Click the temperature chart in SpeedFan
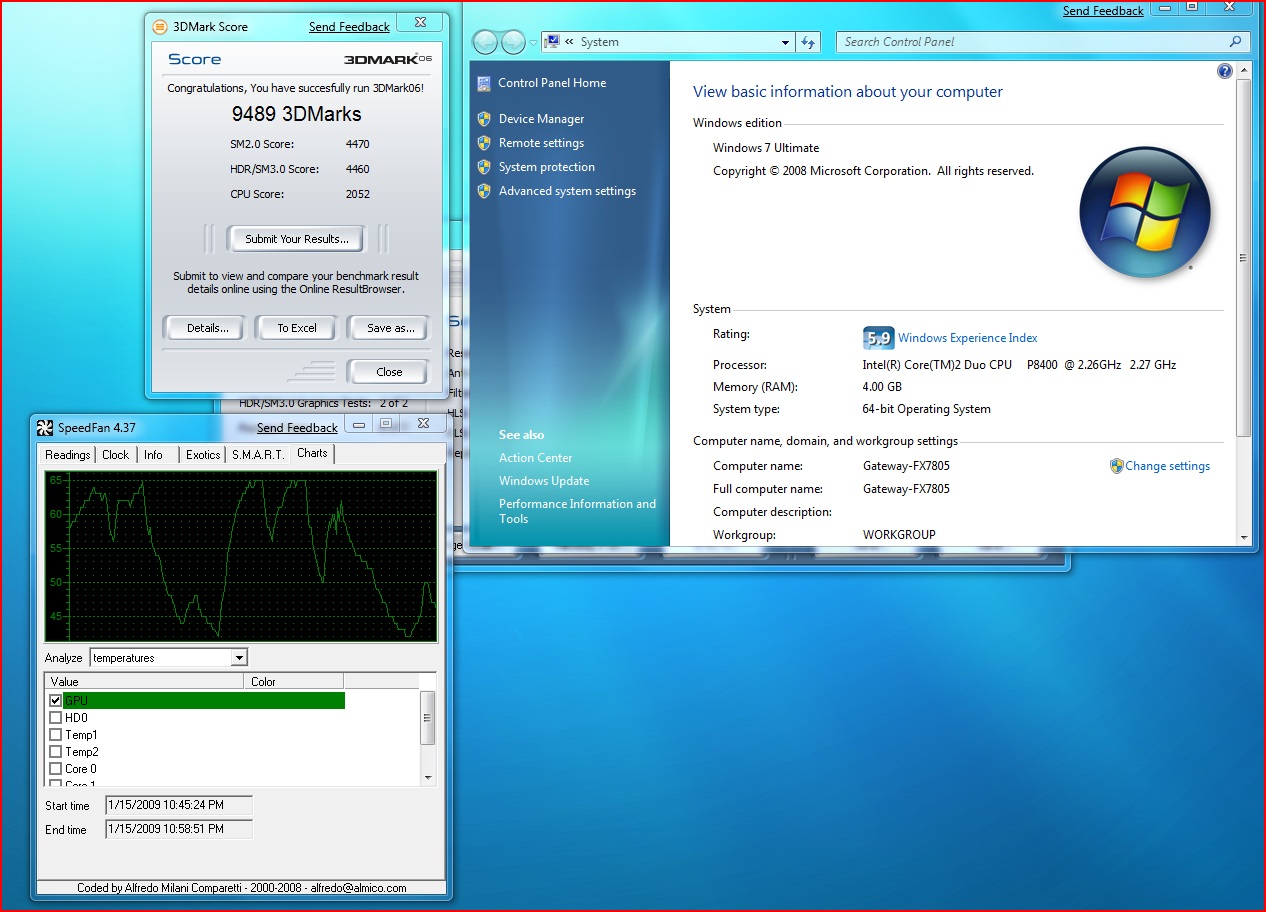Image resolution: width=1266 pixels, height=912 pixels. pos(241,556)
